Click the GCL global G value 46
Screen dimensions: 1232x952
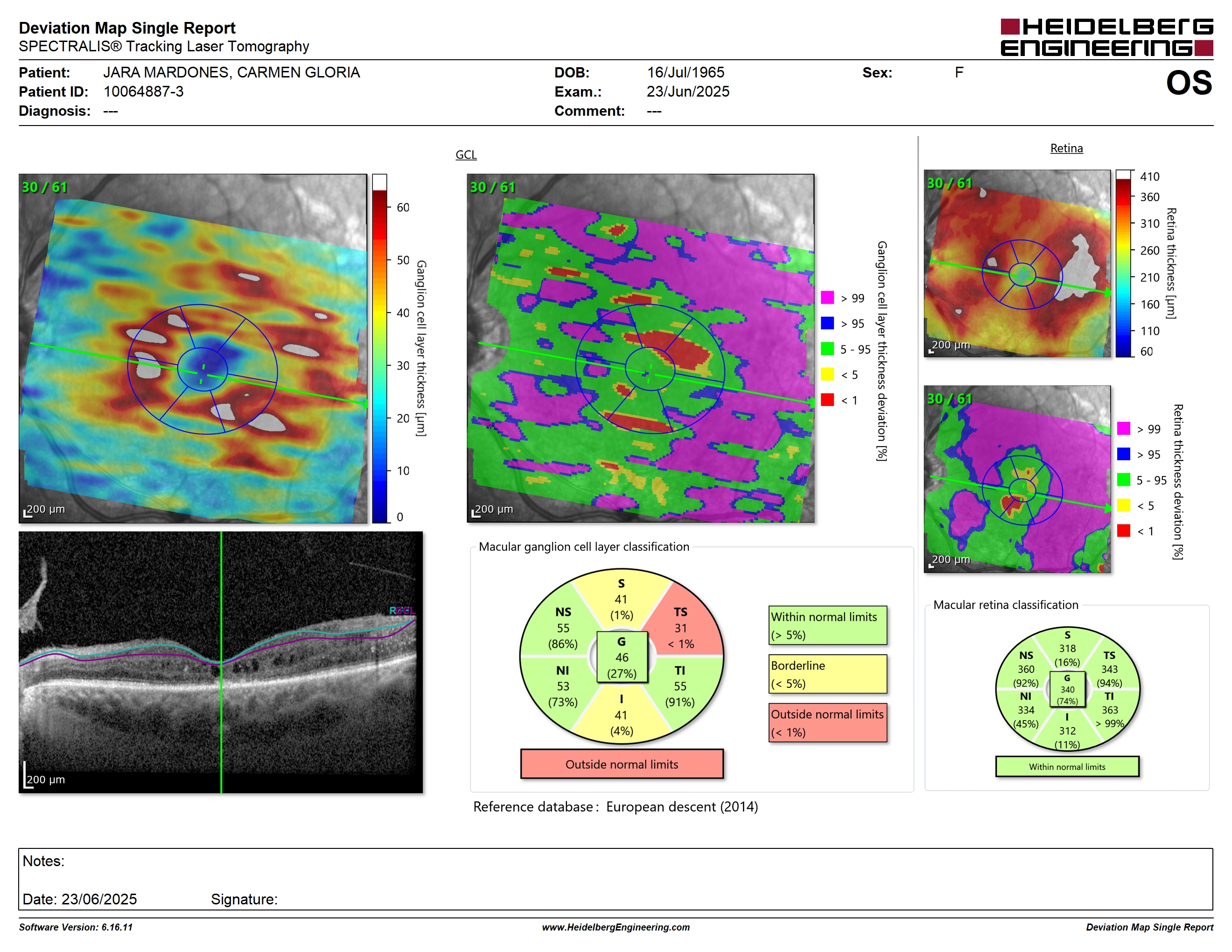[622, 658]
